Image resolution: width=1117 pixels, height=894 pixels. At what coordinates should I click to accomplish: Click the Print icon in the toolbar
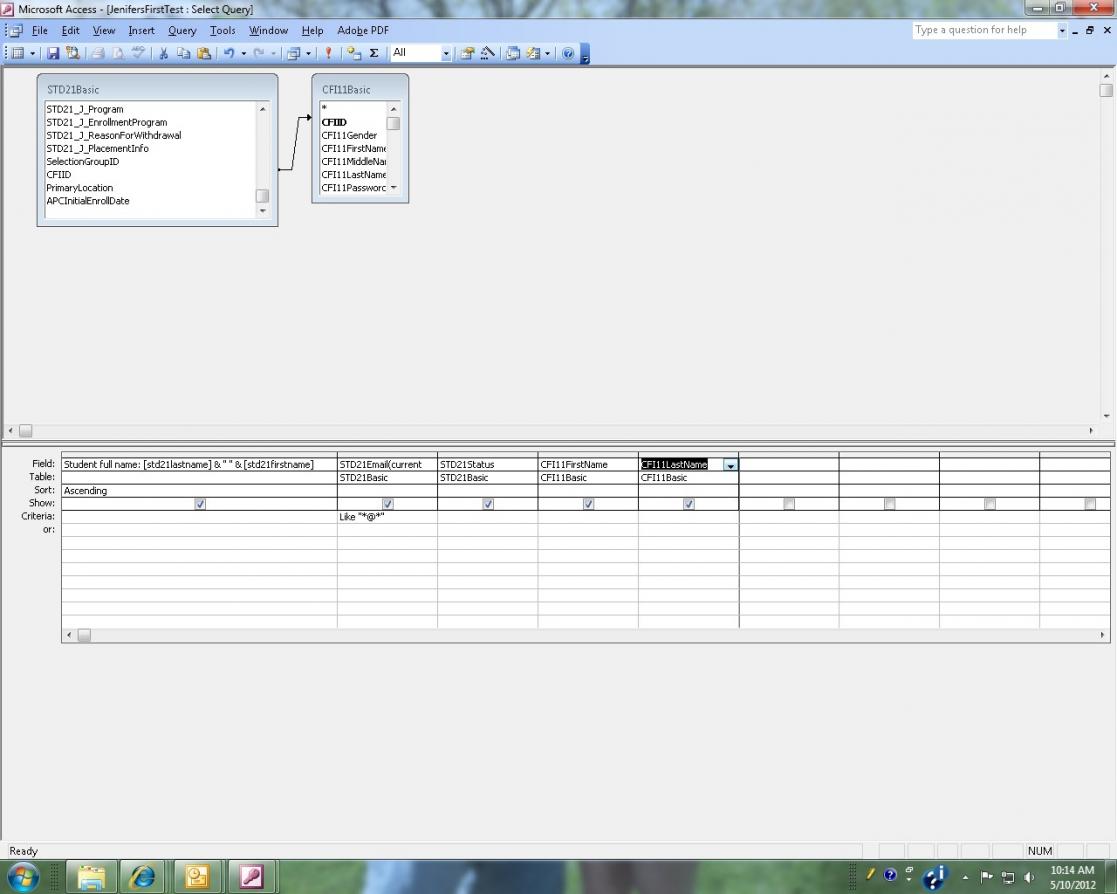(x=98, y=53)
